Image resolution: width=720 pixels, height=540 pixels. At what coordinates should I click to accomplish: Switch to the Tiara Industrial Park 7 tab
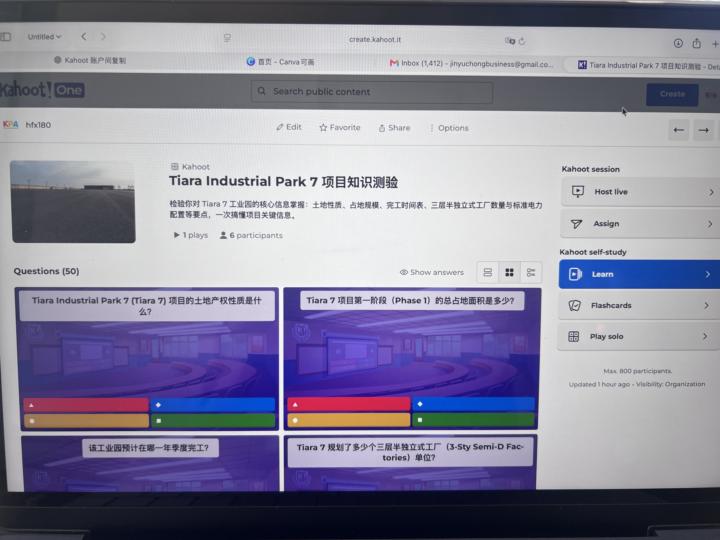coord(647,66)
